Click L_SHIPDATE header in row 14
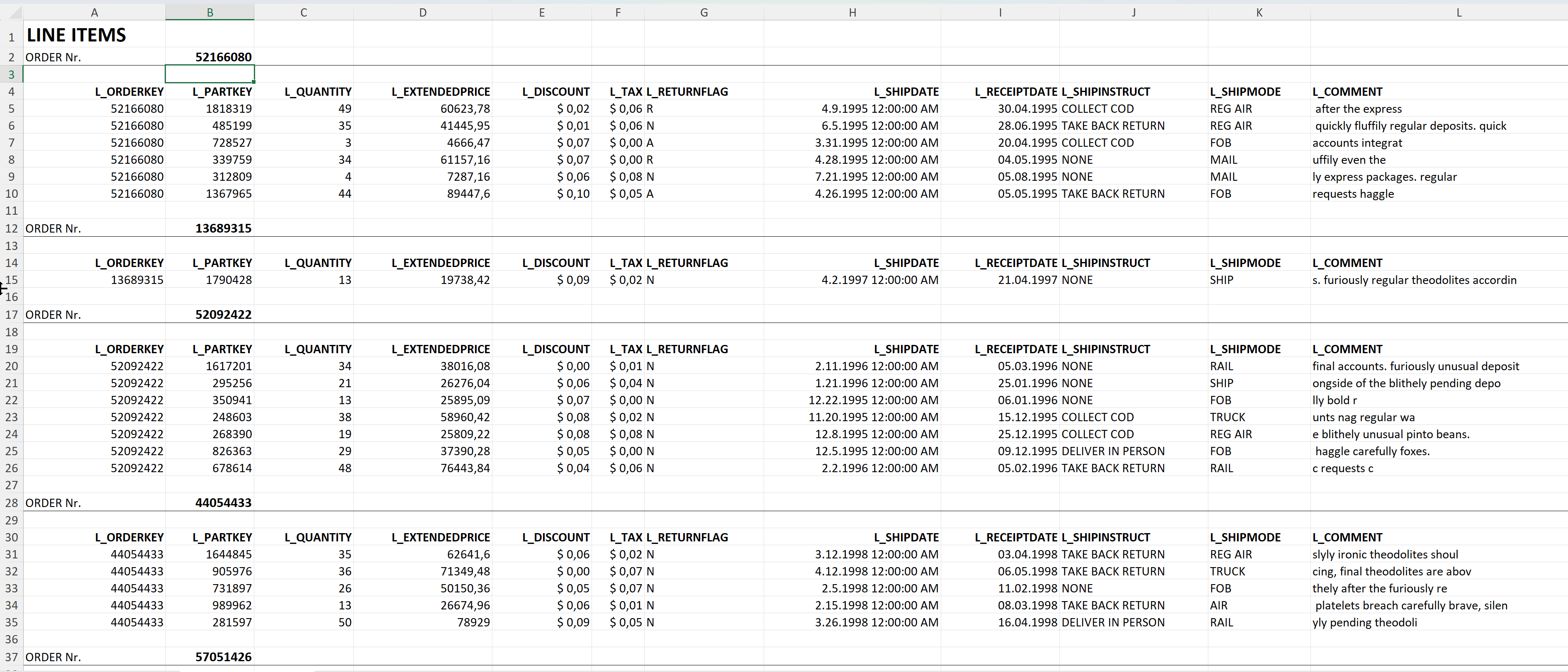Screen dimensions: 1568x672 [x=906, y=263]
